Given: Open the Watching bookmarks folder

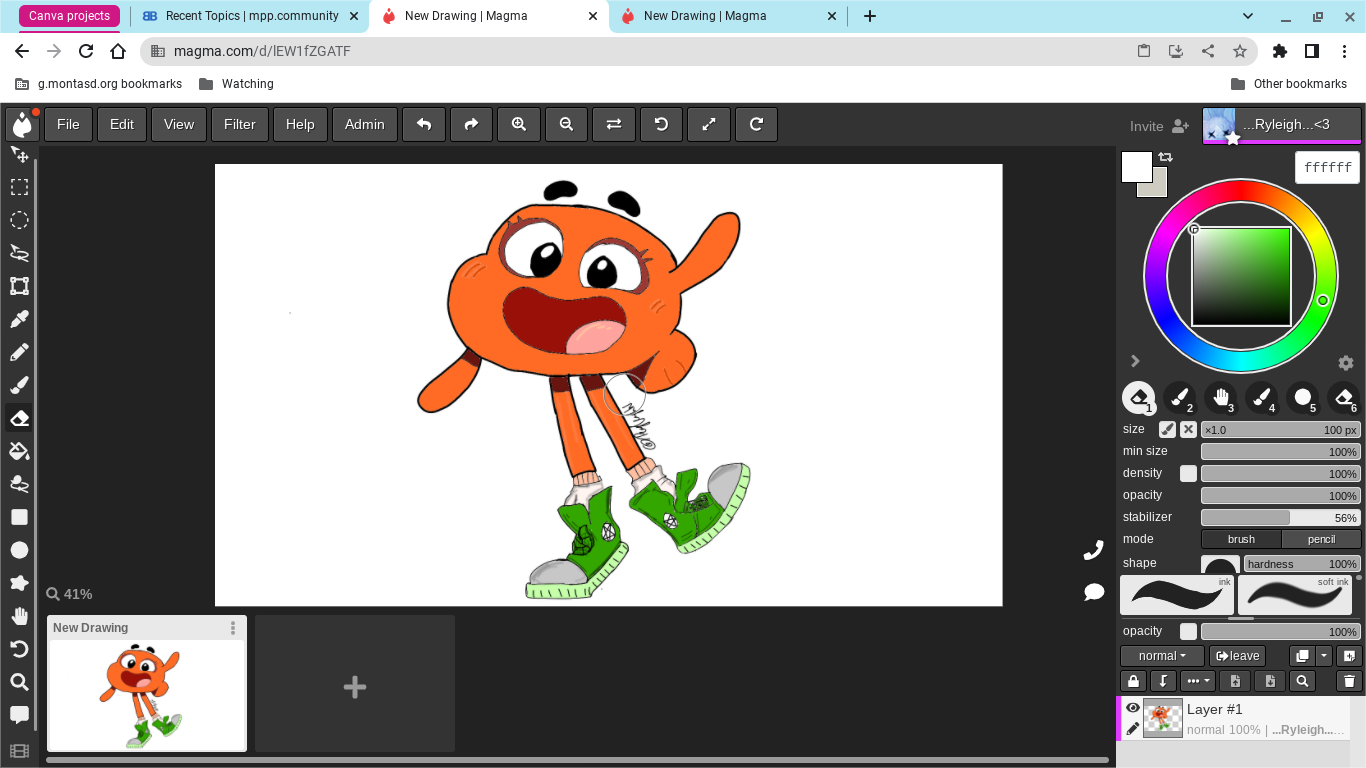Looking at the screenshot, I should [236, 84].
